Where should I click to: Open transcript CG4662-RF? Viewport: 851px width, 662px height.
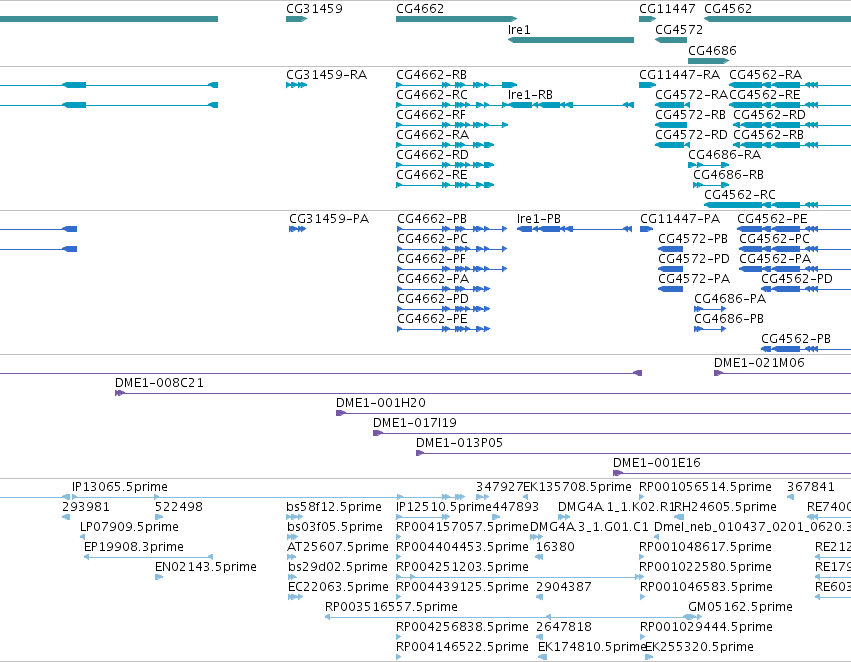pos(431,115)
